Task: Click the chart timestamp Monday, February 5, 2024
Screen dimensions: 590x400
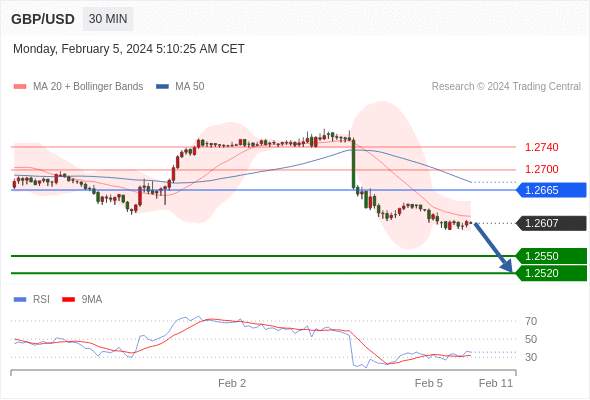Action: click(x=129, y=49)
